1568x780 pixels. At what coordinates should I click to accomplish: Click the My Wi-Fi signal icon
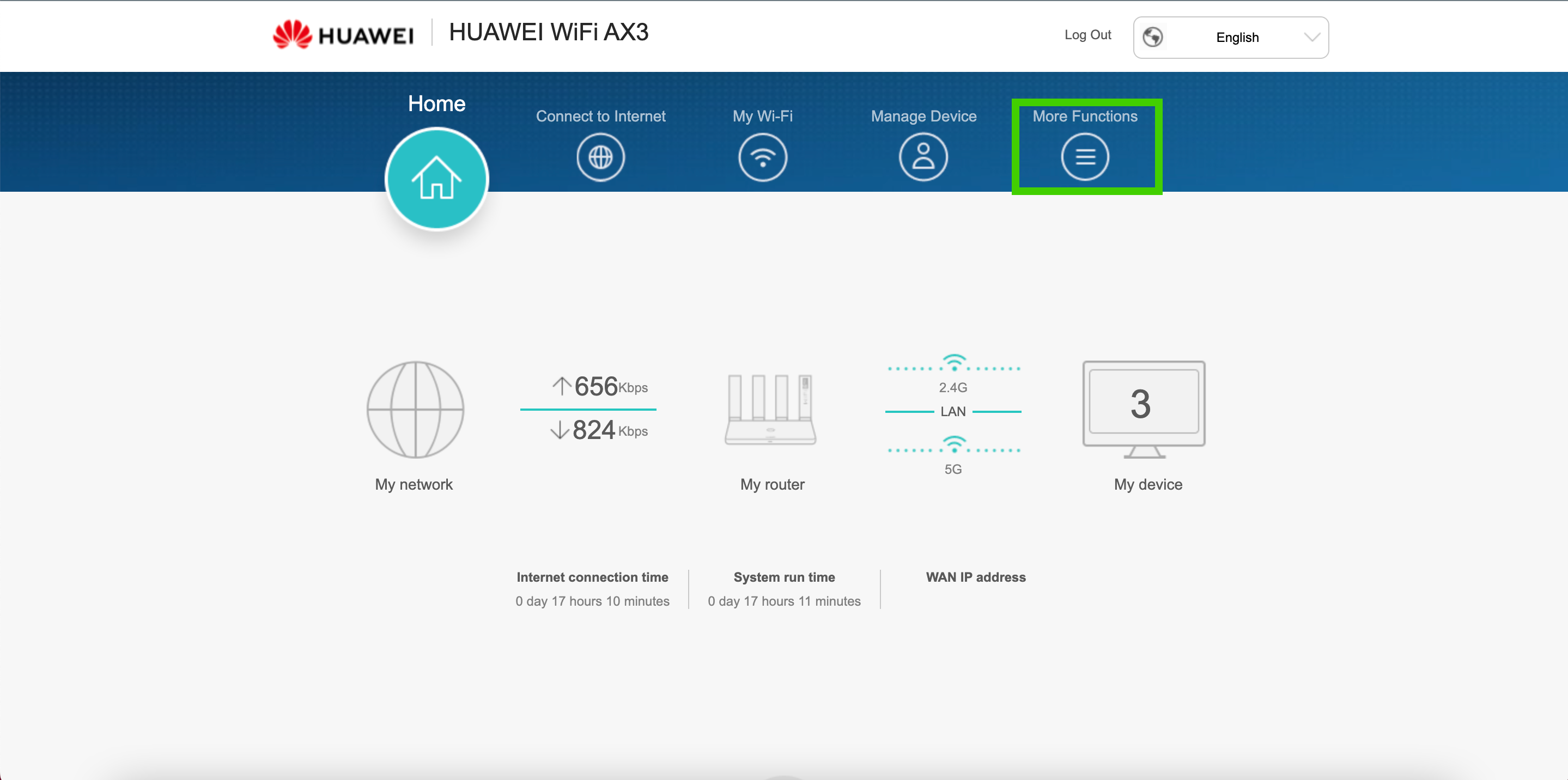pos(762,157)
